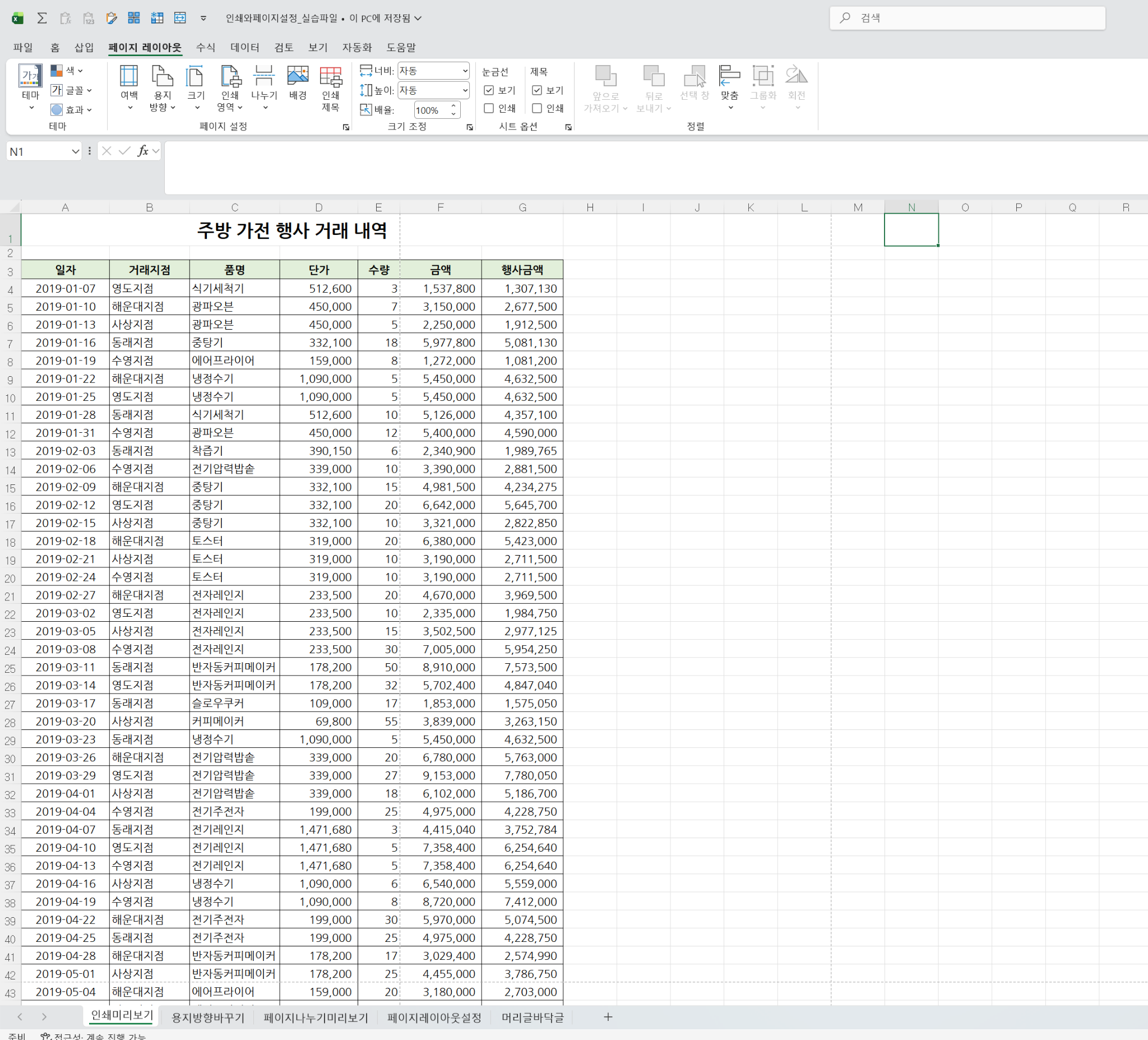Click the 맞춤 (Align) icon

pyautogui.click(x=729, y=76)
